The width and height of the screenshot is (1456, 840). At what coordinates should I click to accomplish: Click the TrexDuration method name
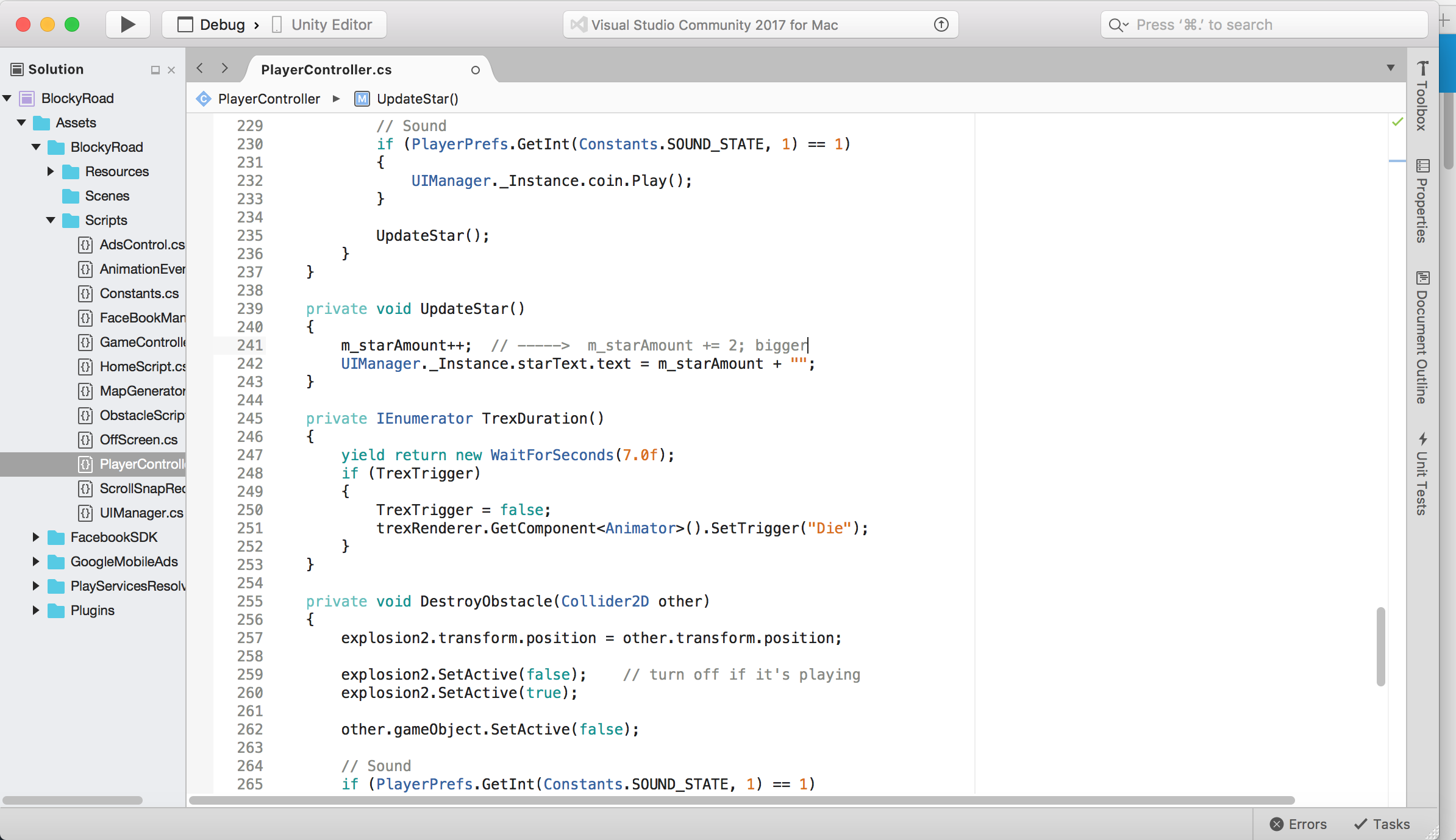(x=534, y=418)
